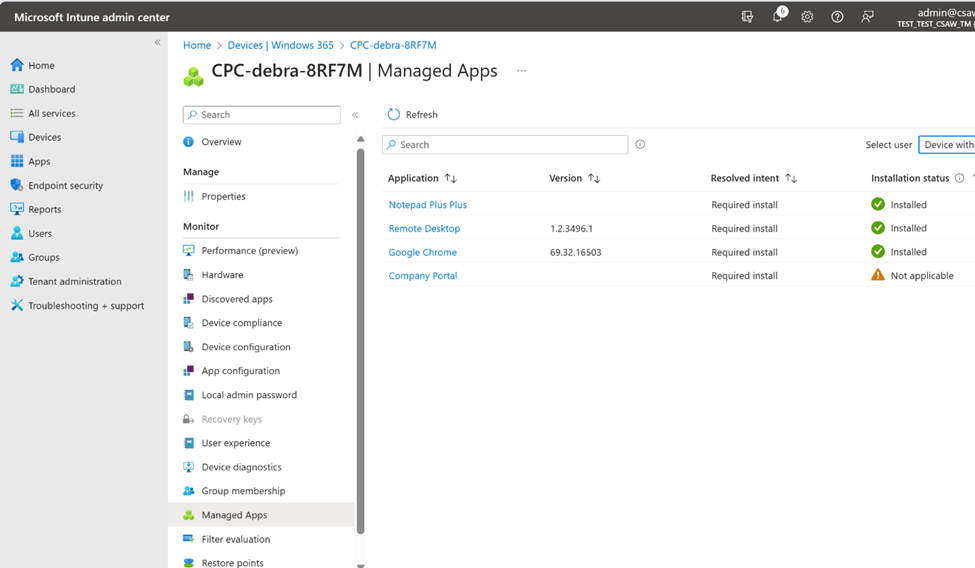Open Company Portal app link
975x568 pixels.
tap(422, 276)
